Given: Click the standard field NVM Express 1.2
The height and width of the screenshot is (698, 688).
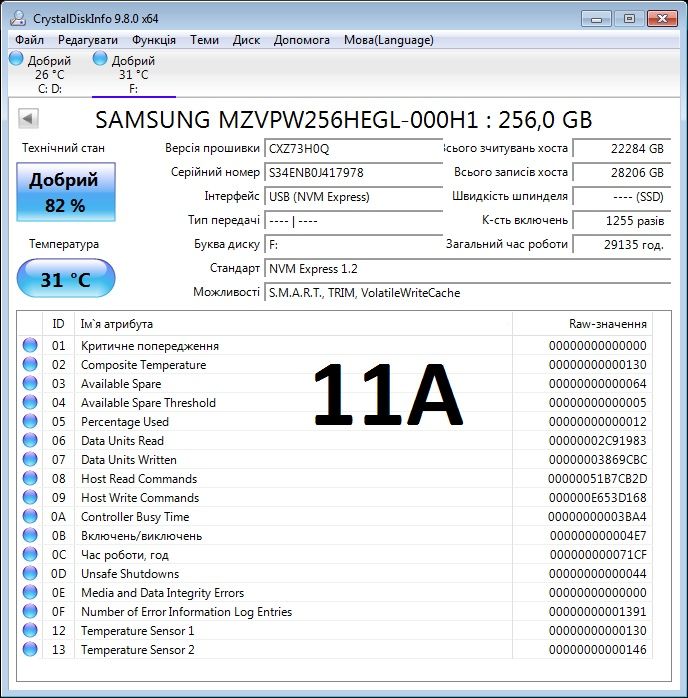Looking at the screenshot, I should click(x=467, y=268).
